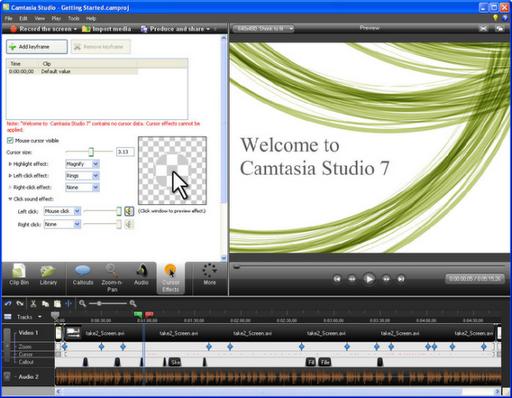Click the Copy icon on the timeline toolbar
Viewport: 512px width, 398px height.
click(45, 304)
